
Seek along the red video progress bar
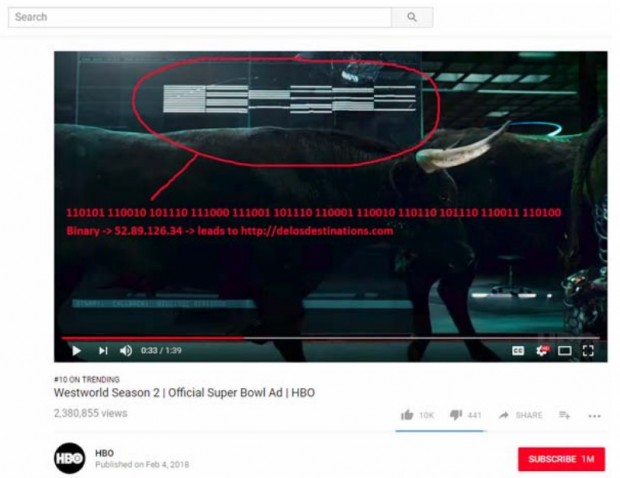pyautogui.click(x=331, y=338)
